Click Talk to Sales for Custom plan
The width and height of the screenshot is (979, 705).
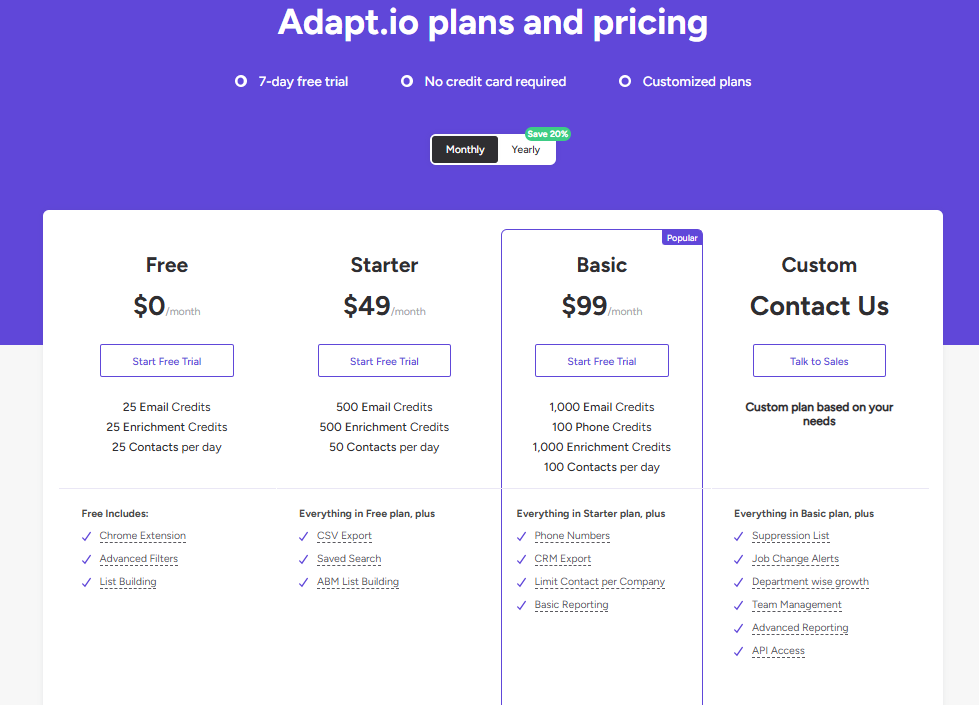(x=819, y=360)
